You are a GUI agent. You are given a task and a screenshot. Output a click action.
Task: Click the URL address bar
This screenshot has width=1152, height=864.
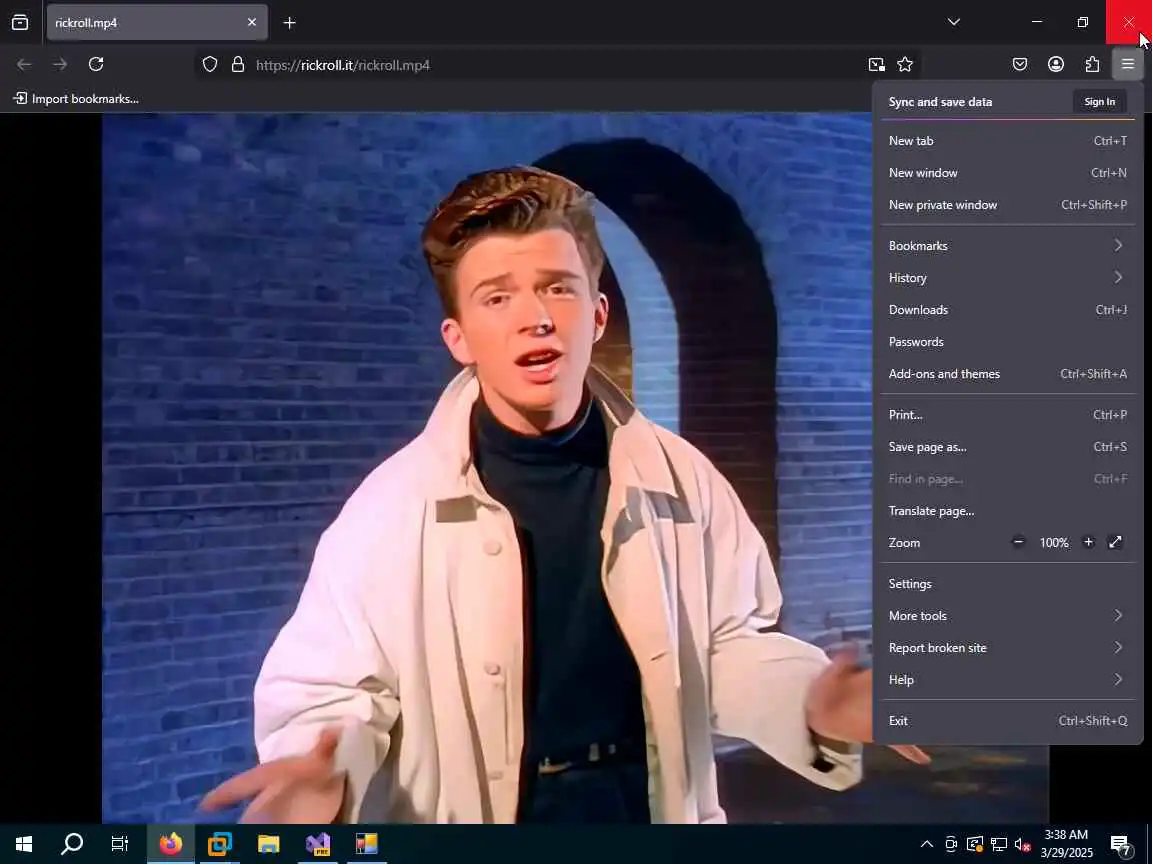coord(558,65)
